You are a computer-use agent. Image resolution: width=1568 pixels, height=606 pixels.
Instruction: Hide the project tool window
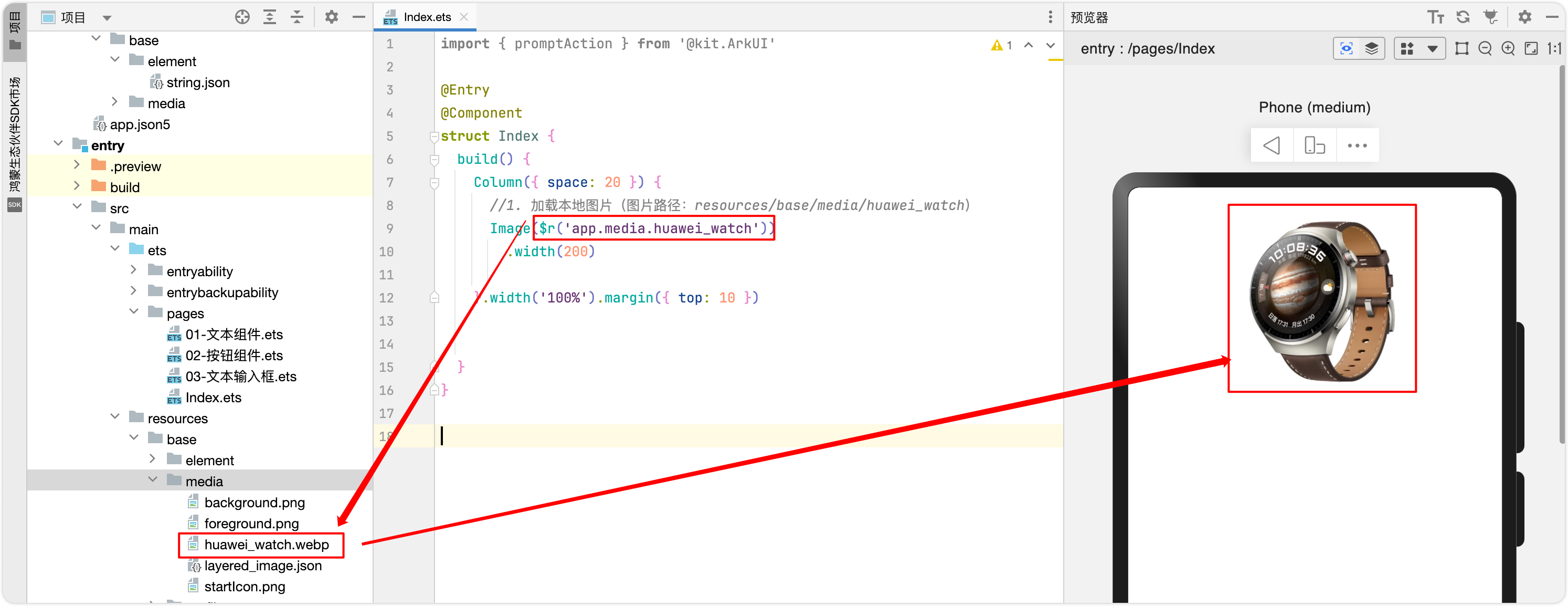point(359,17)
